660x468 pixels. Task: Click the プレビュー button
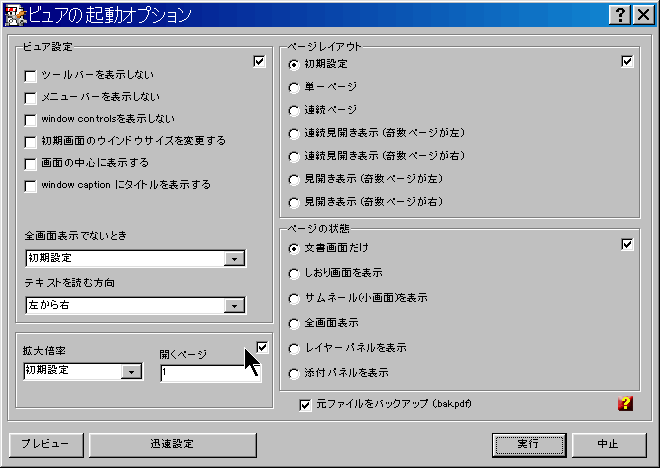tap(46, 445)
